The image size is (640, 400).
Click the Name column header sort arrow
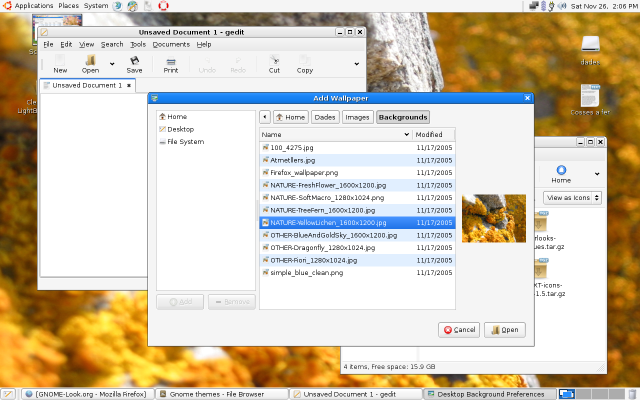tap(407, 134)
